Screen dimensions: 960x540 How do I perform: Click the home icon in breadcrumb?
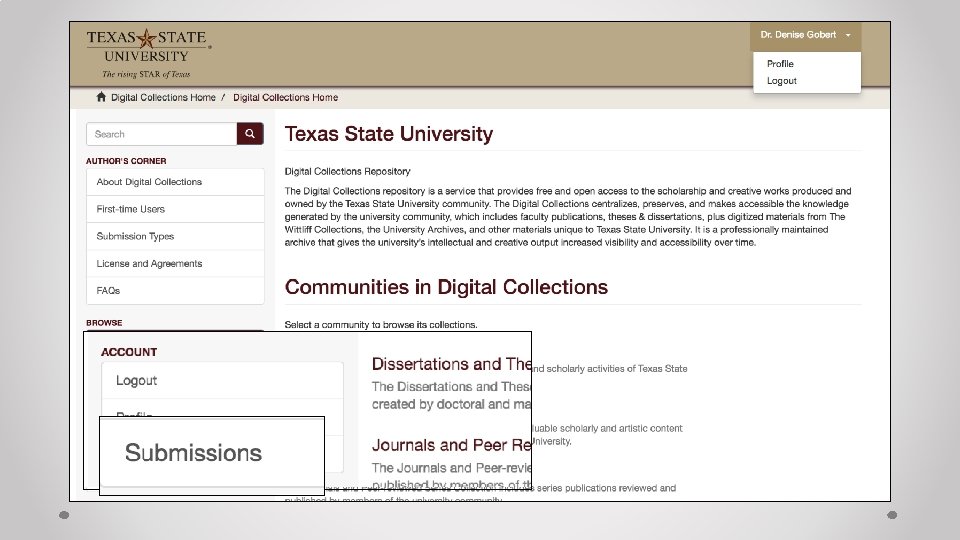tap(101, 97)
